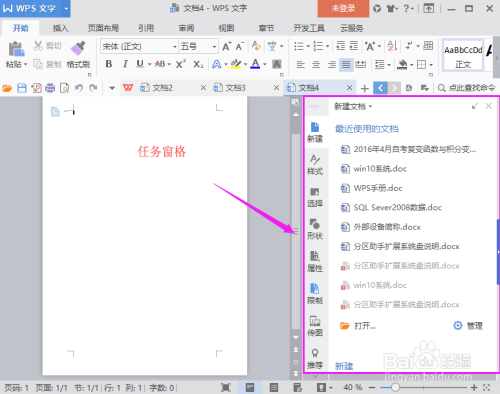500x394 pixels.
Task: Toggle Subscript formatting
Action: [x=198, y=64]
